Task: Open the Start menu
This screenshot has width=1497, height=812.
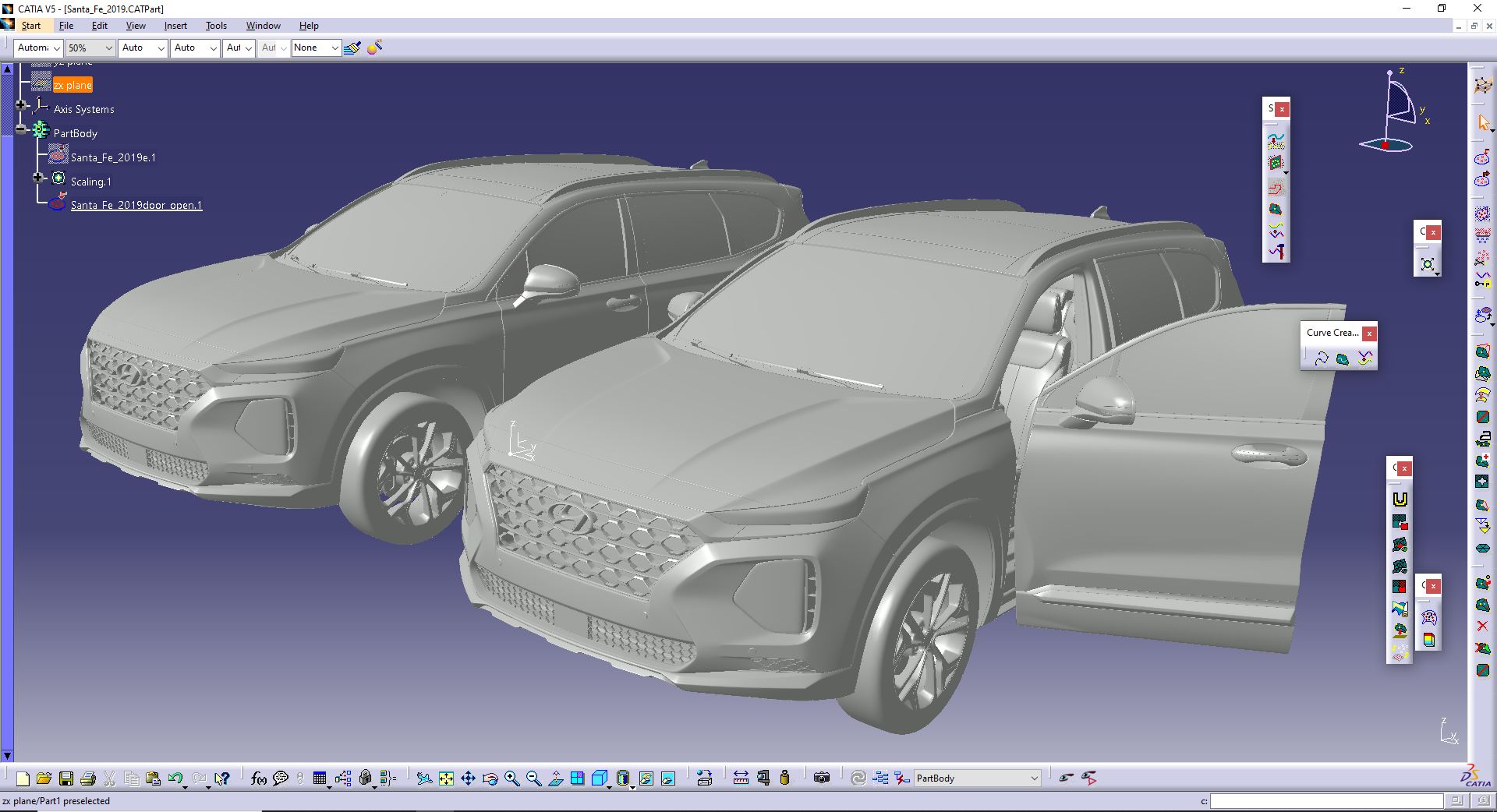Action: pyautogui.click(x=31, y=26)
